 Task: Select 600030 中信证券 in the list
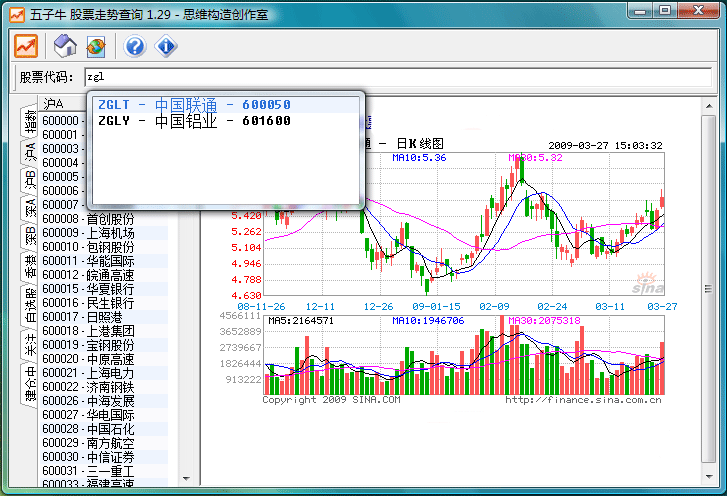click(x=104, y=457)
